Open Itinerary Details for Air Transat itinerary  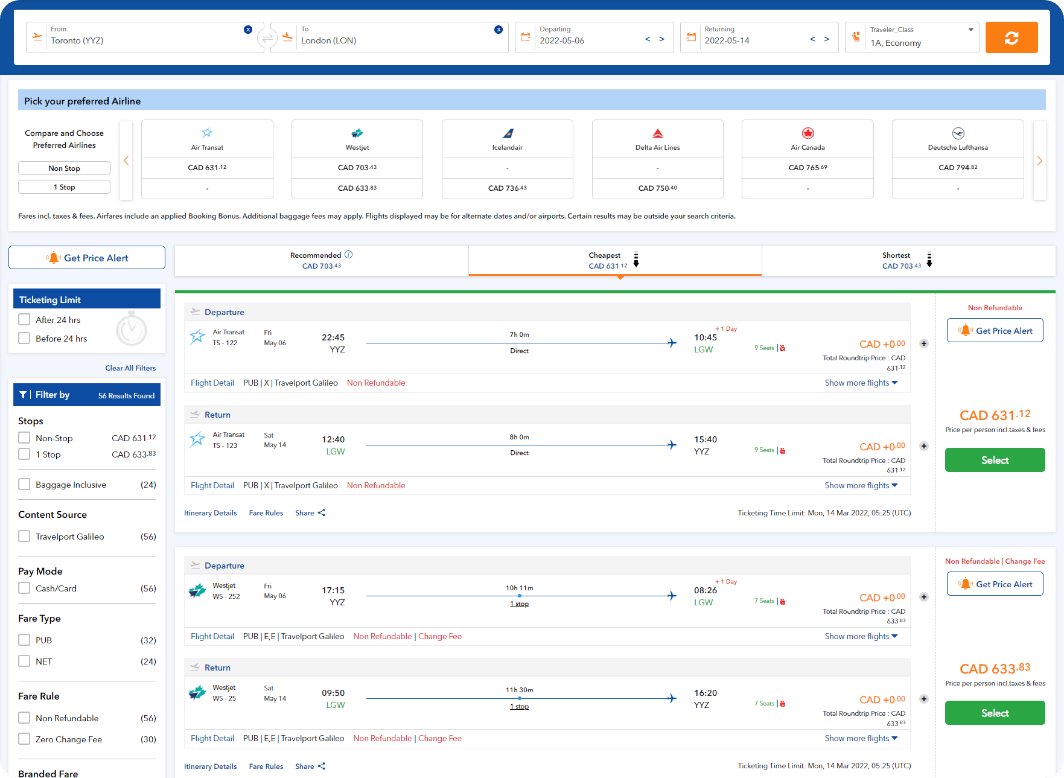click(x=210, y=513)
